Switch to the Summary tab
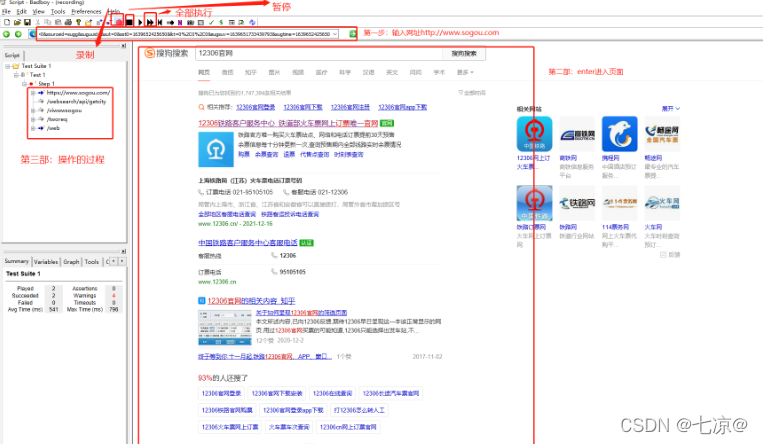Image resolution: width=763 pixels, height=444 pixels. 17,261
